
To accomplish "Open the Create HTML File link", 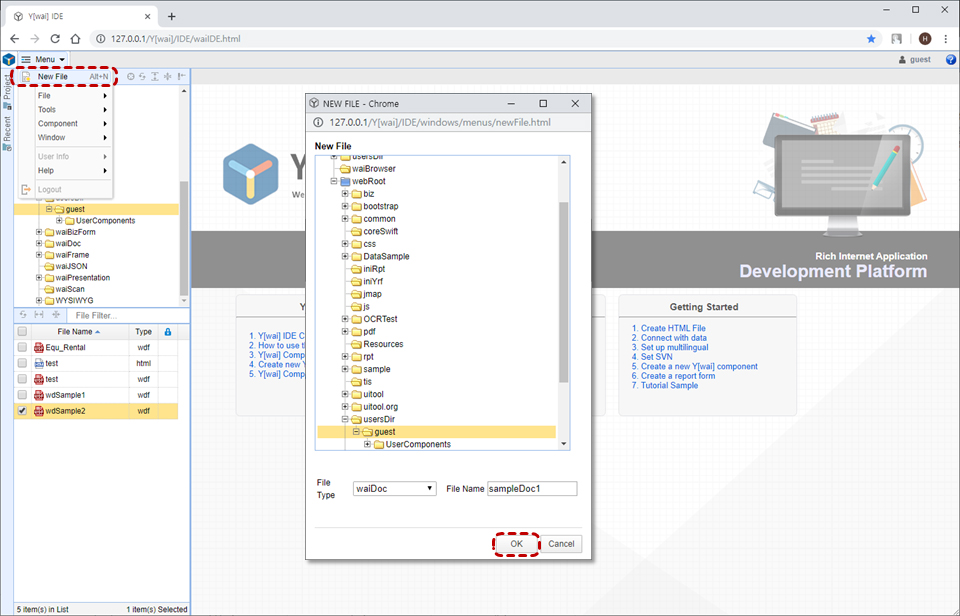I will (672, 328).
